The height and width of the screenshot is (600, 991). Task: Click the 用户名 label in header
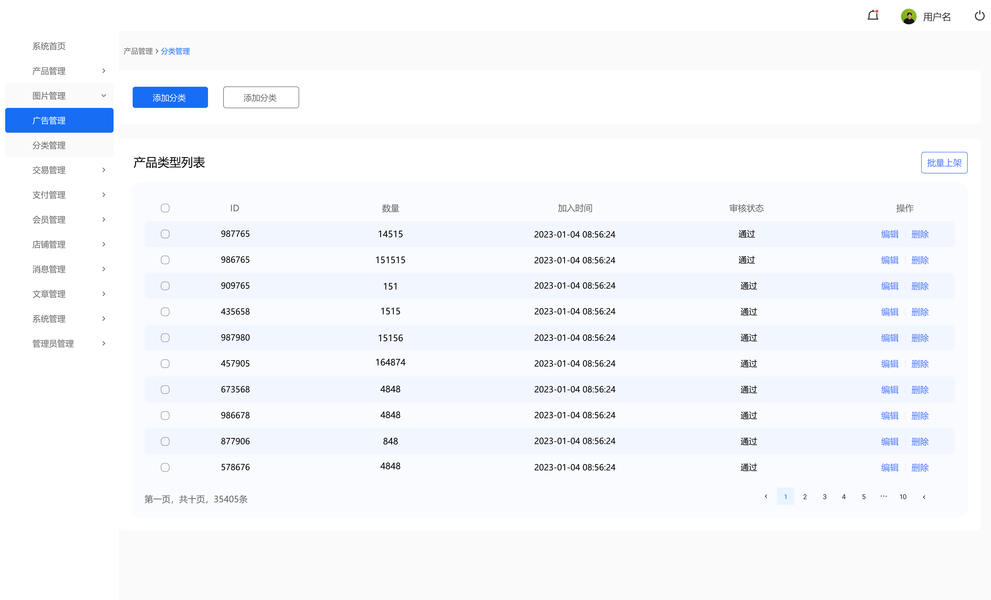937,17
